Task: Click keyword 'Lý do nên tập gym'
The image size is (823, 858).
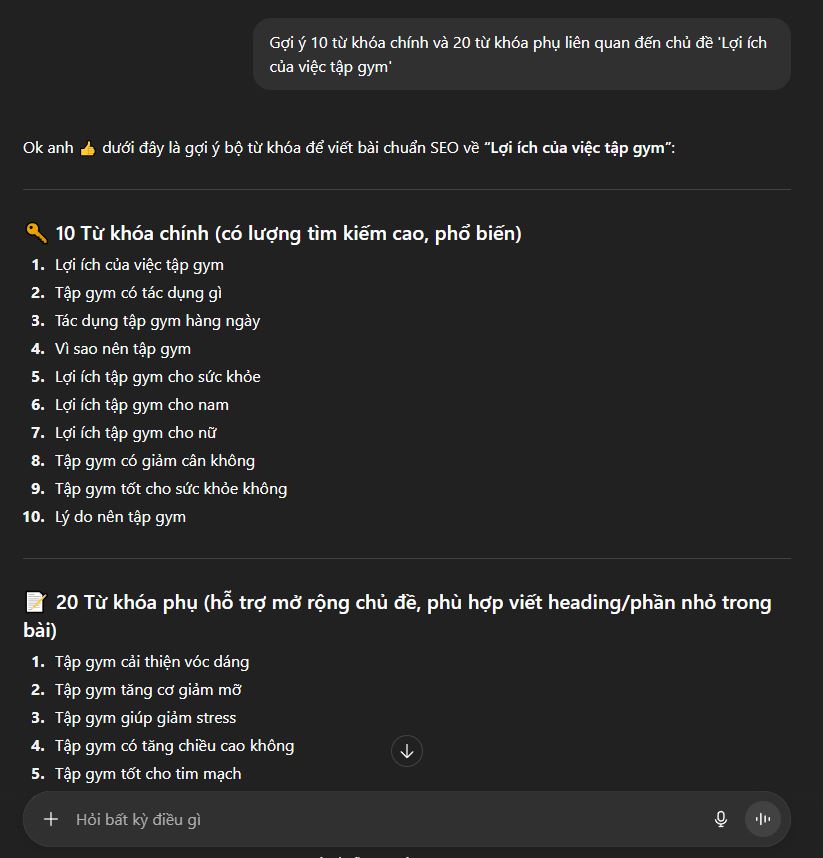Action: click(120, 517)
